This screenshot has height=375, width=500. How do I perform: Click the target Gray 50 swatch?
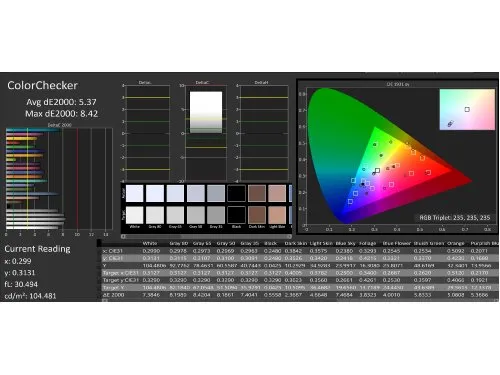pyautogui.click(x=196, y=215)
